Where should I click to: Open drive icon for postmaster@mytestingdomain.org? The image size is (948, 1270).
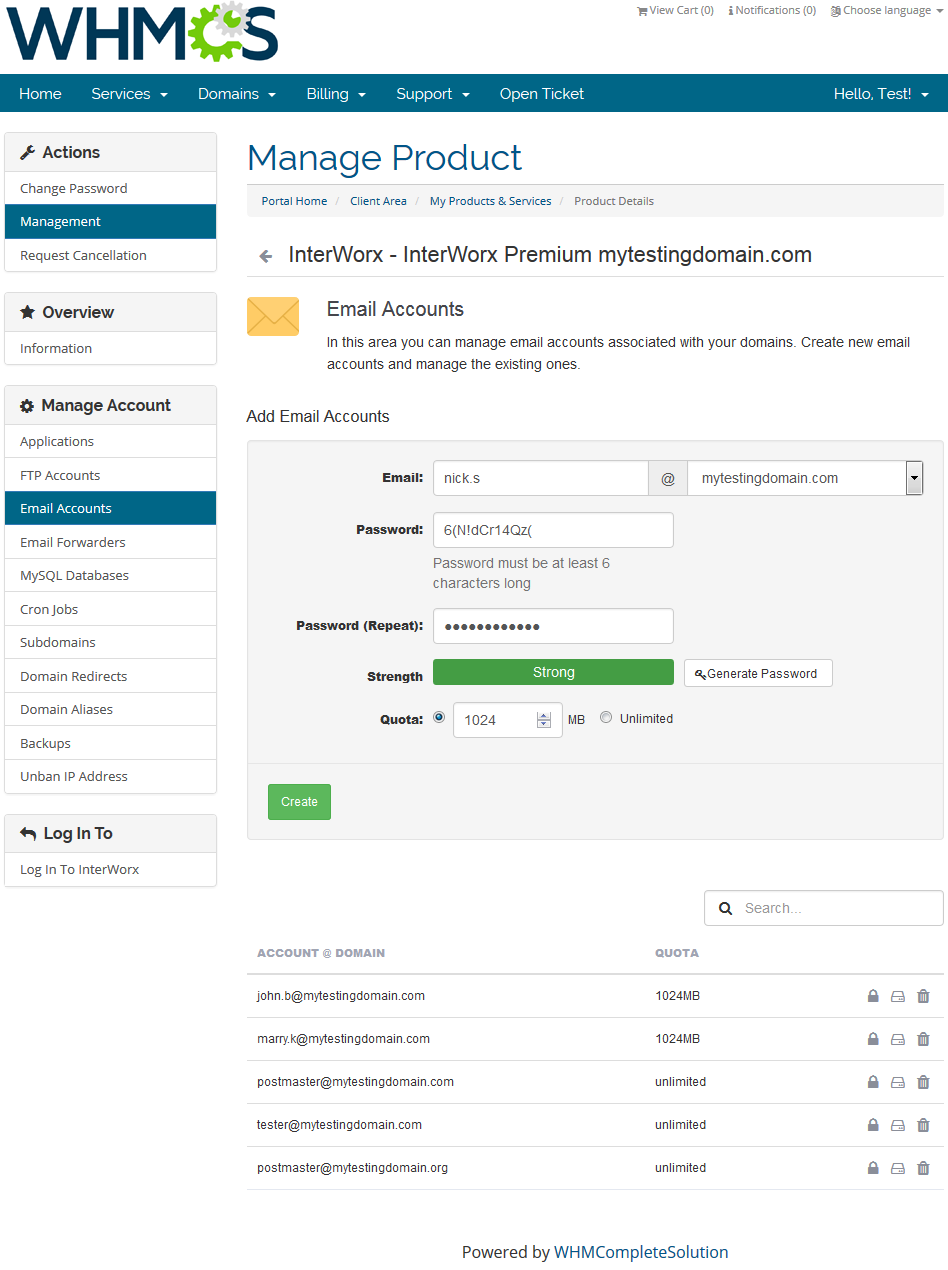tap(898, 1168)
